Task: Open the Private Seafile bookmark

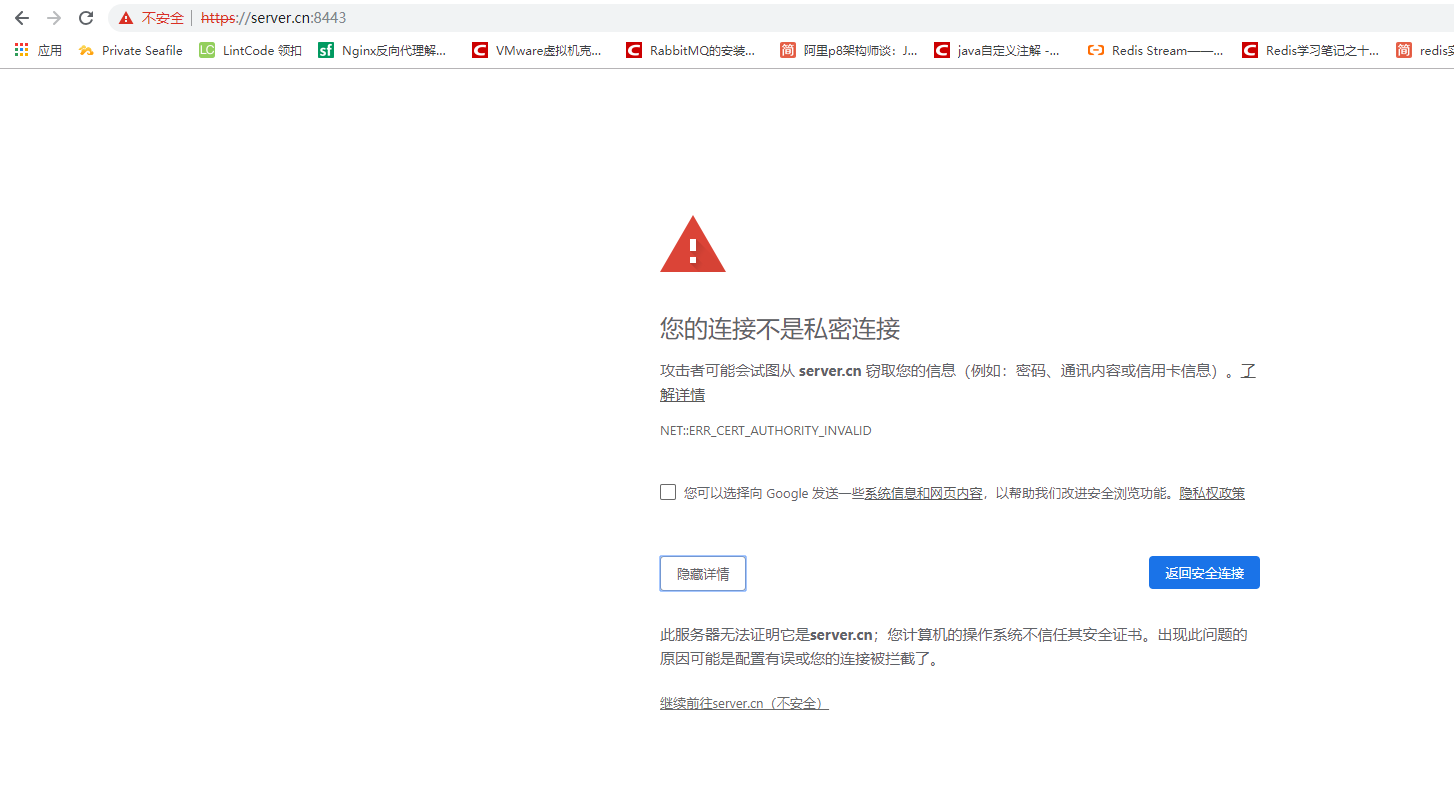Action: click(x=130, y=50)
